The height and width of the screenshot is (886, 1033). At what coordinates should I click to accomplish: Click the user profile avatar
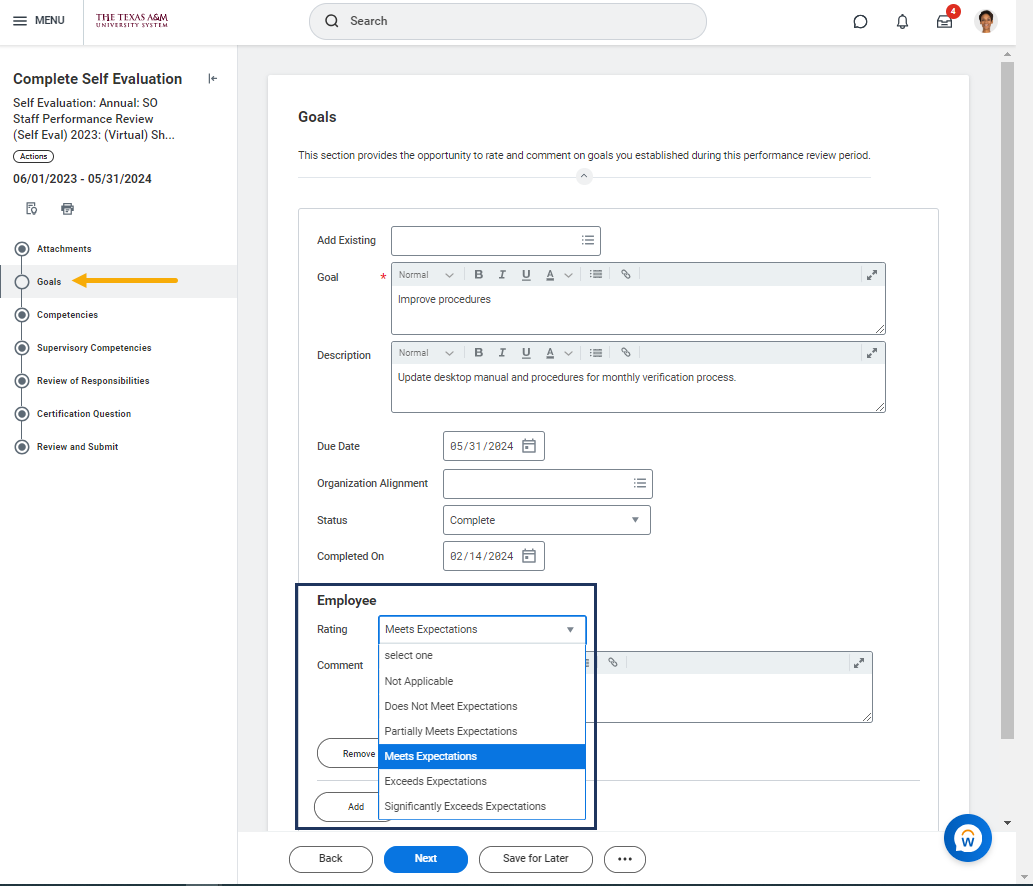[986, 21]
